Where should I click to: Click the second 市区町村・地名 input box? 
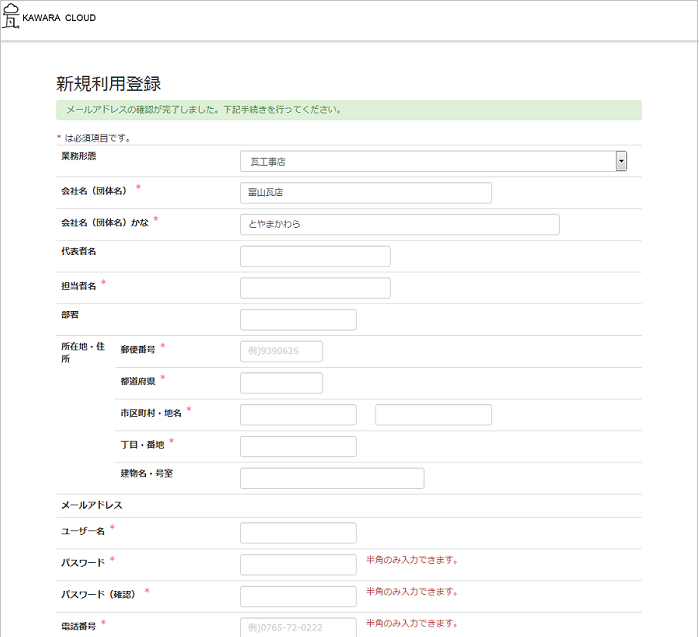point(433,415)
